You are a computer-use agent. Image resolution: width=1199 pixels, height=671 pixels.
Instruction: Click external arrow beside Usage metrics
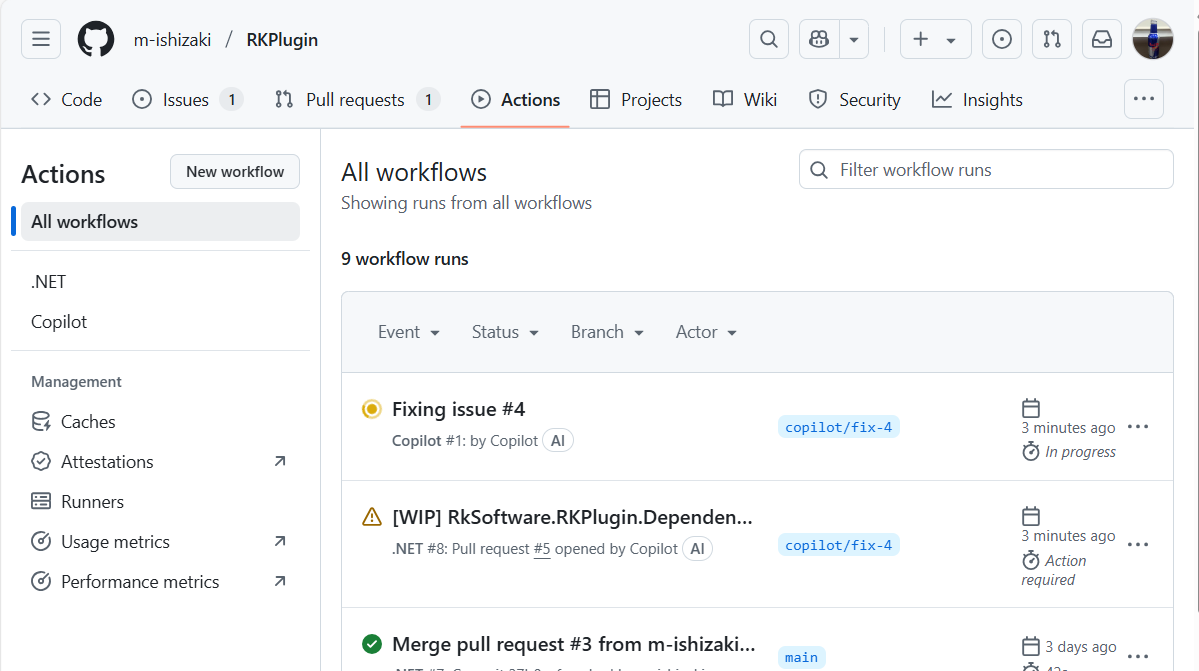pos(280,541)
